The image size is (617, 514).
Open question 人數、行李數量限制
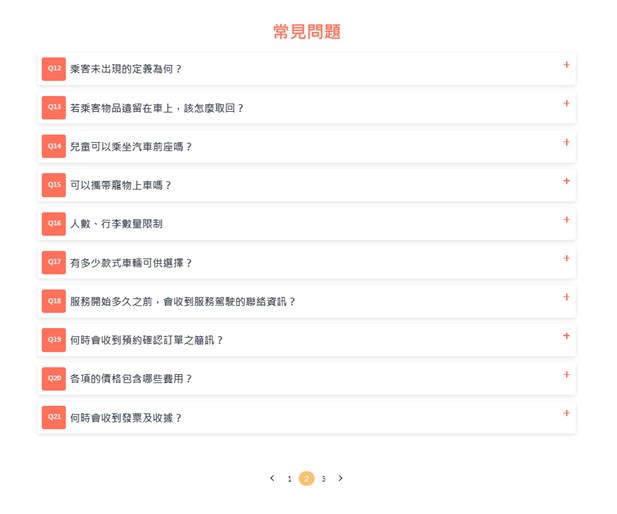[116, 224]
